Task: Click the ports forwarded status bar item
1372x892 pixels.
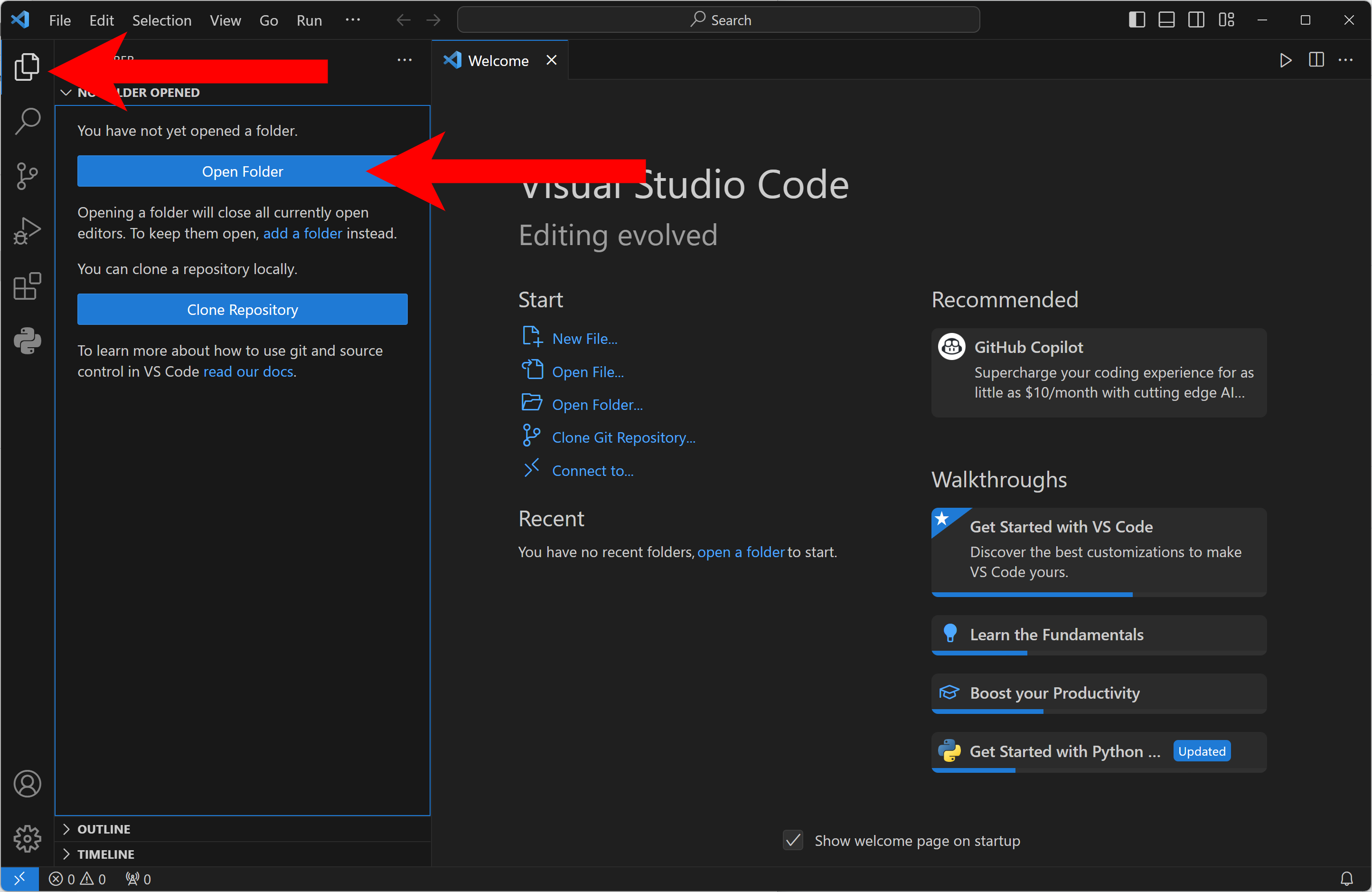Action: [138, 879]
